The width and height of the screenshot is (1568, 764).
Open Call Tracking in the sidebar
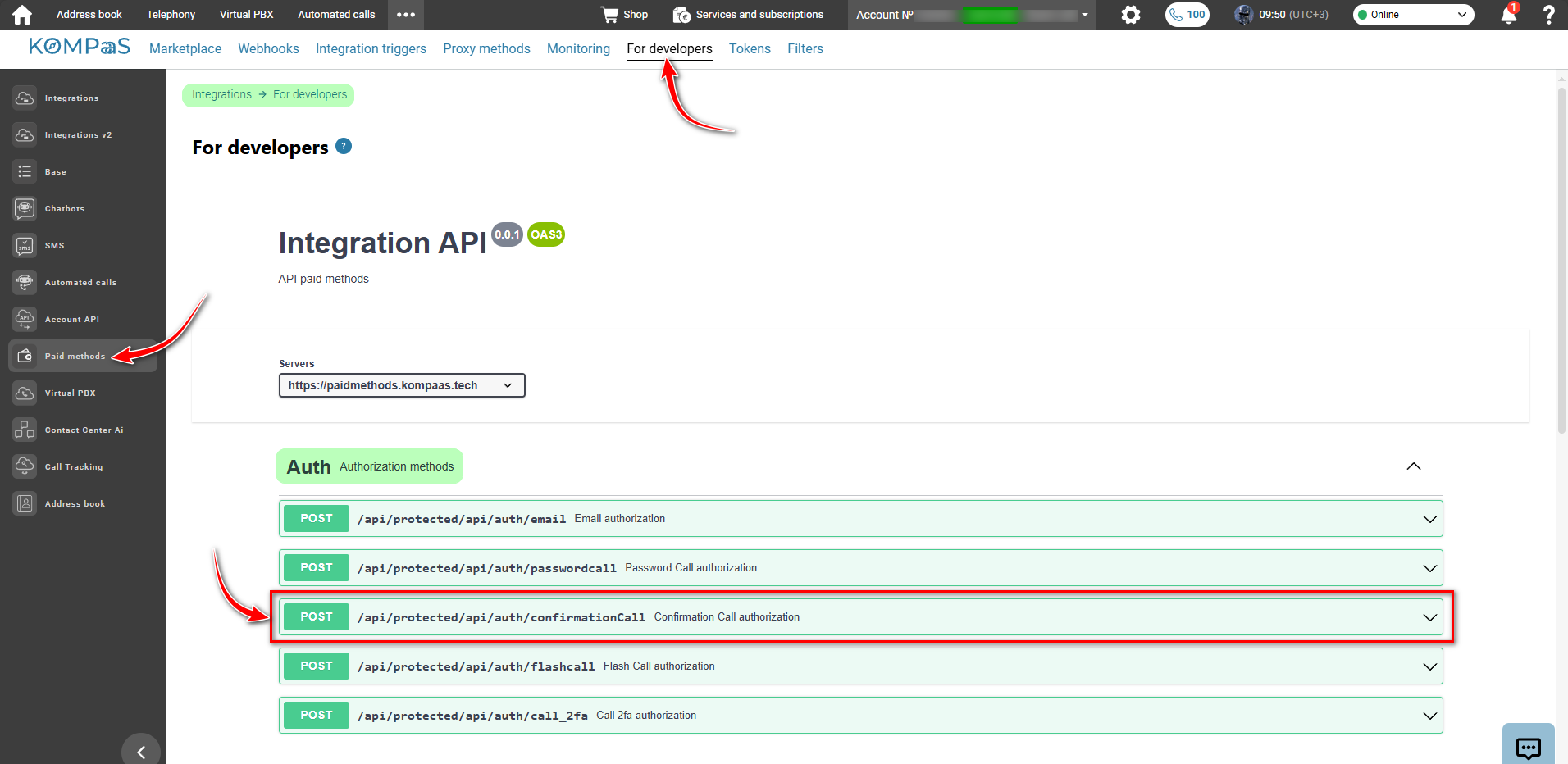pos(82,467)
